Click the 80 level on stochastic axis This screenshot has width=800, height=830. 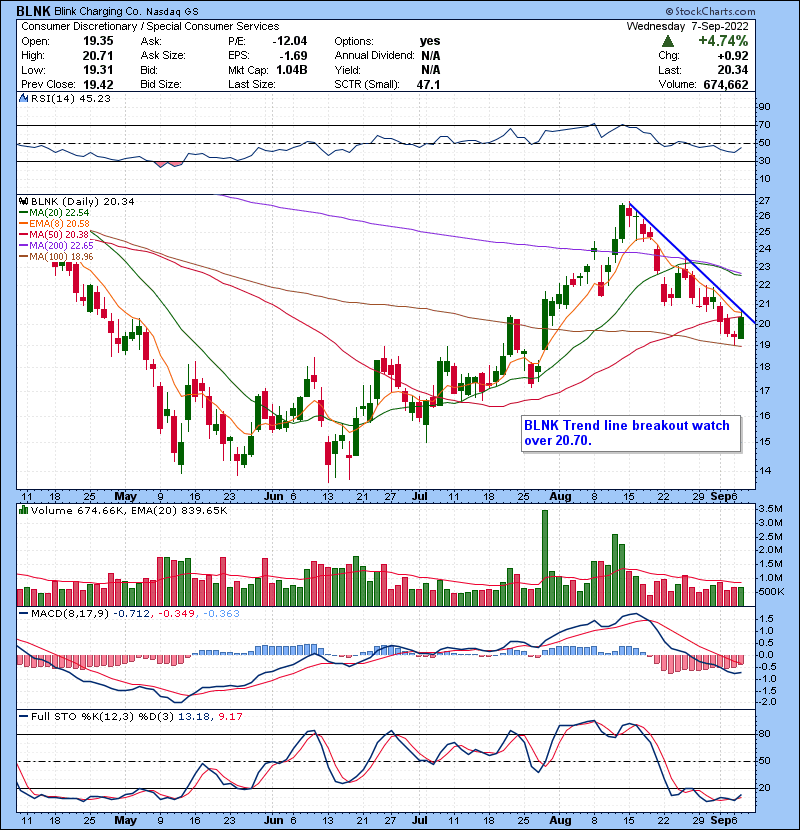coord(764,734)
